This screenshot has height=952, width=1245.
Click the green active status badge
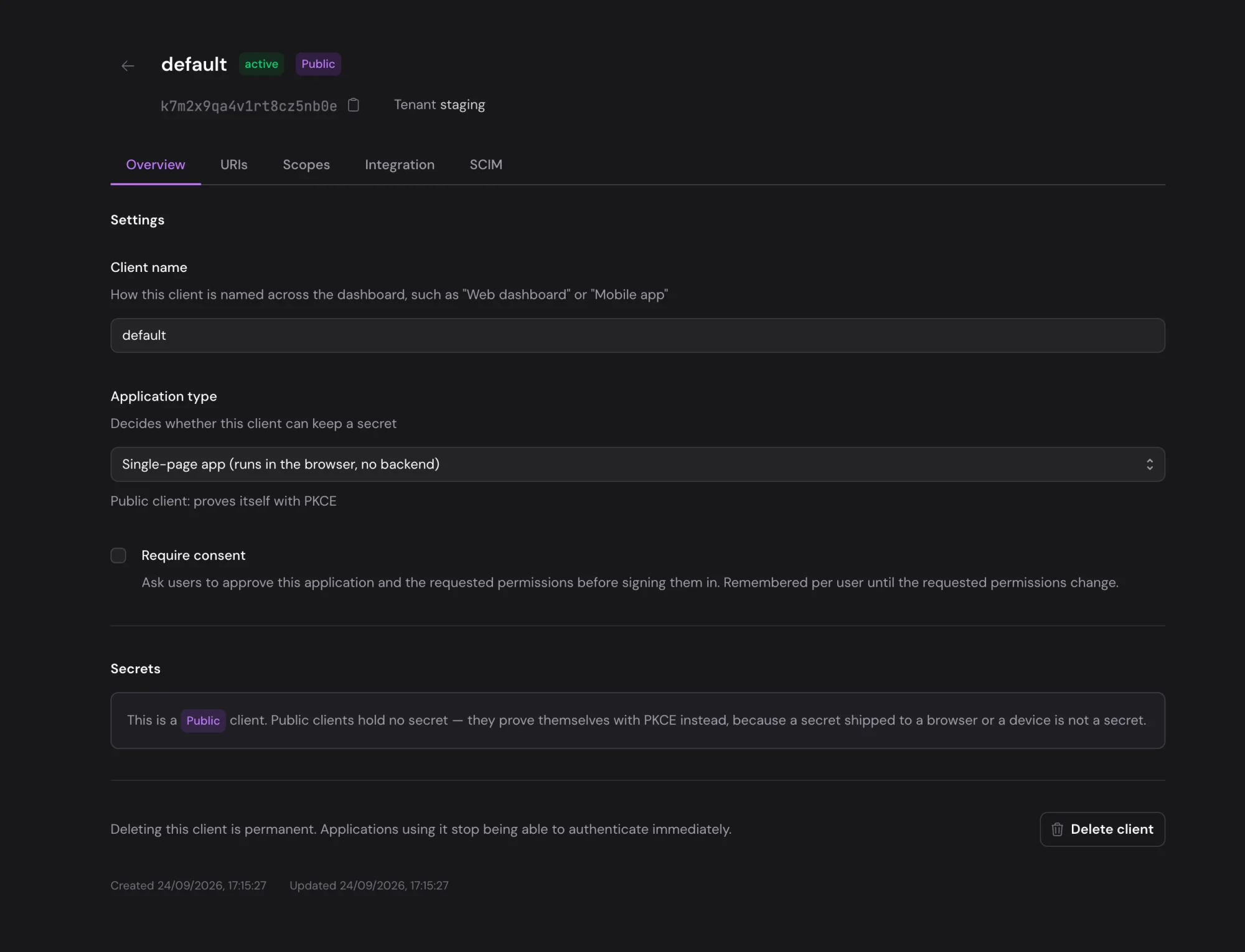point(261,64)
